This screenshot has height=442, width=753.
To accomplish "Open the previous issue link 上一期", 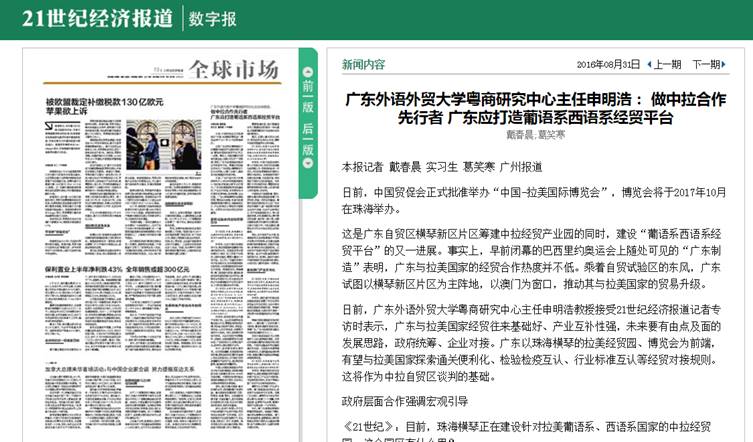I will click(x=668, y=64).
